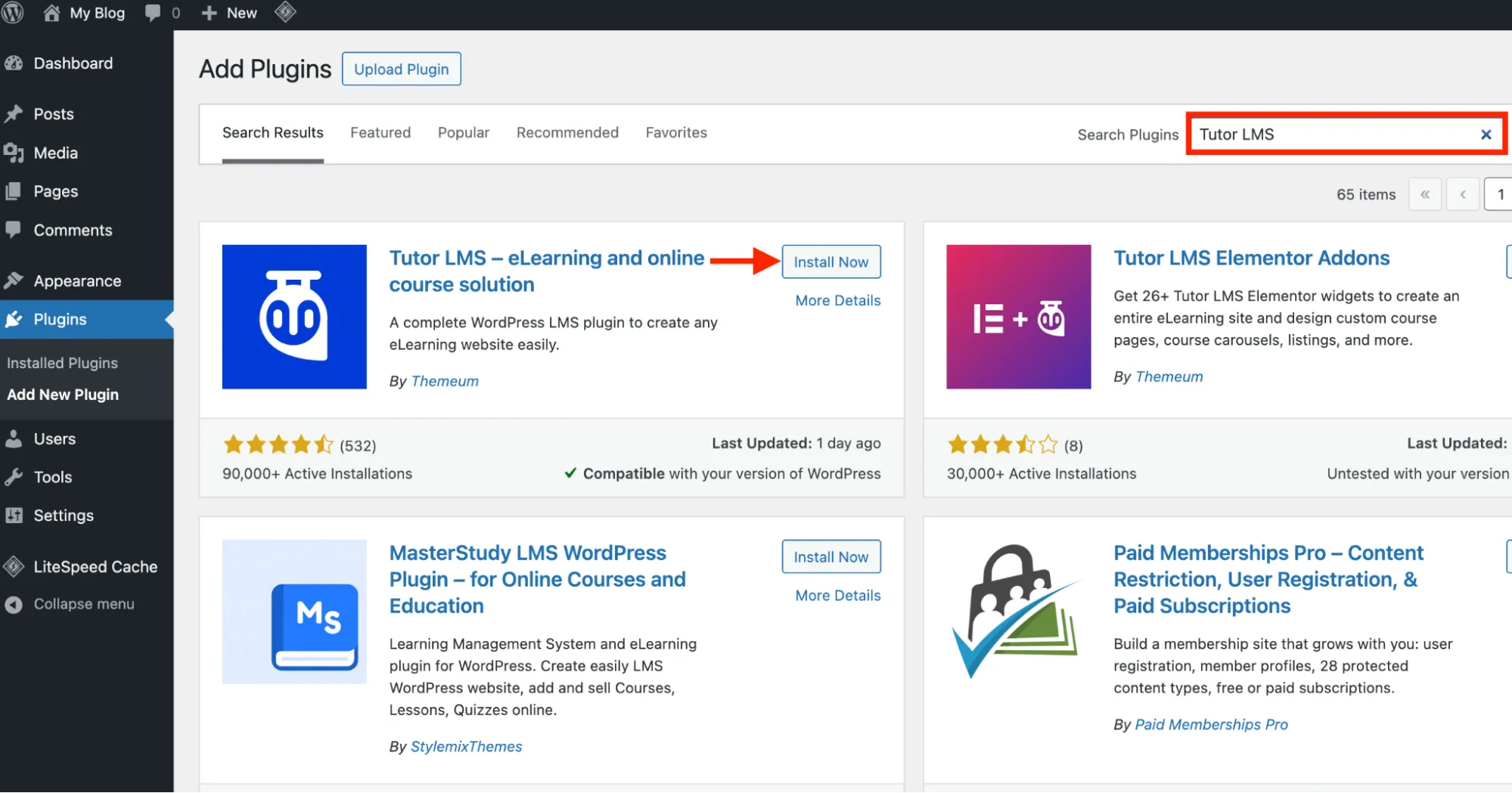Screen dimensions: 1512x793
Task: Open My Blog home icon
Action: [x=51, y=13]
